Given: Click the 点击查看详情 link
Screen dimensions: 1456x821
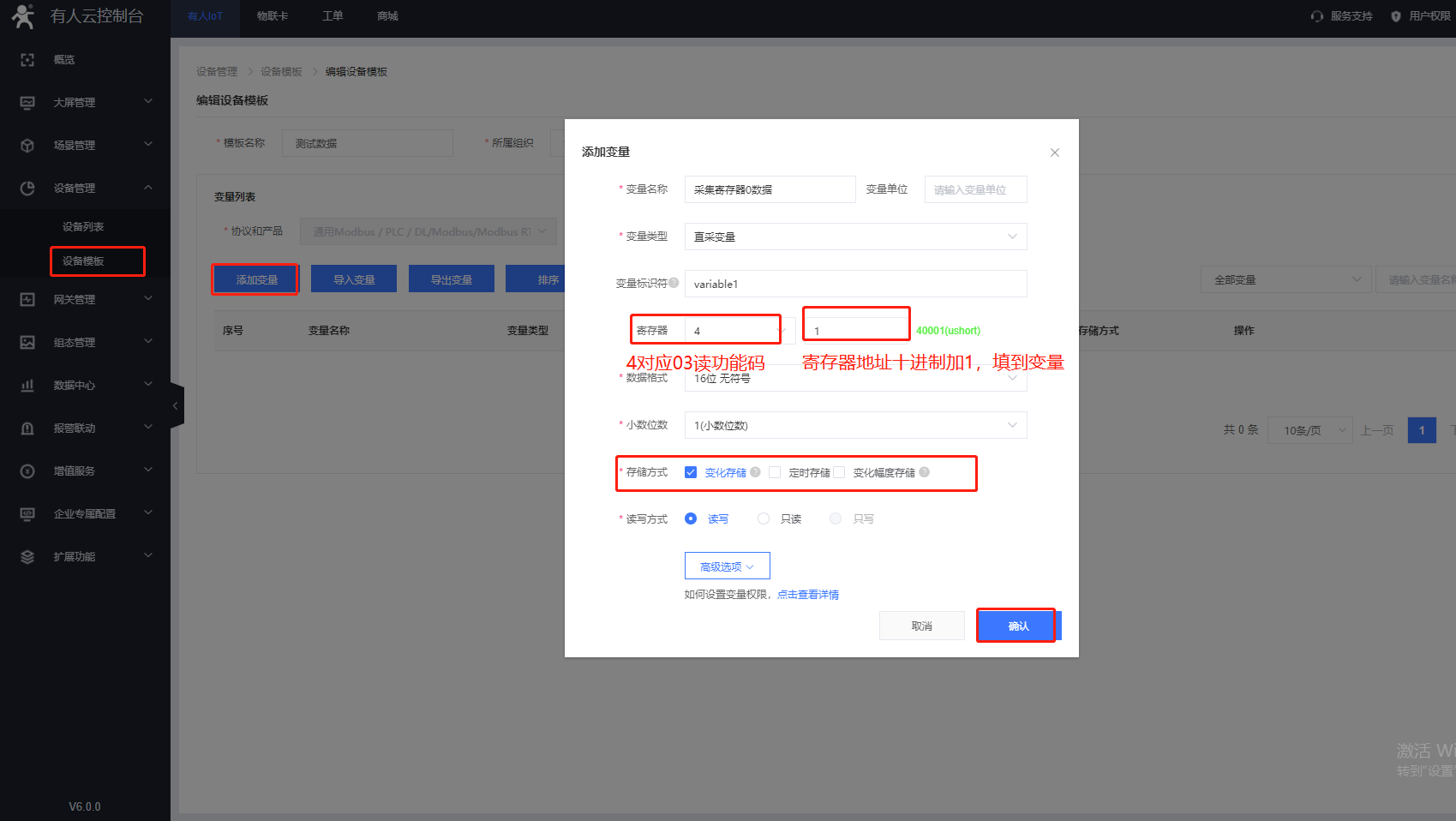Looking at the screenshot, I should click(x=807, y=595).
